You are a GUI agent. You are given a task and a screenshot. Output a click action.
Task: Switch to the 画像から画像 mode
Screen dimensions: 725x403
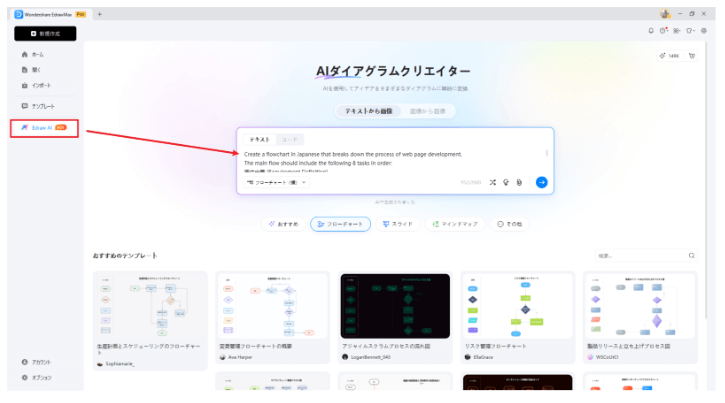coord(426,111)
